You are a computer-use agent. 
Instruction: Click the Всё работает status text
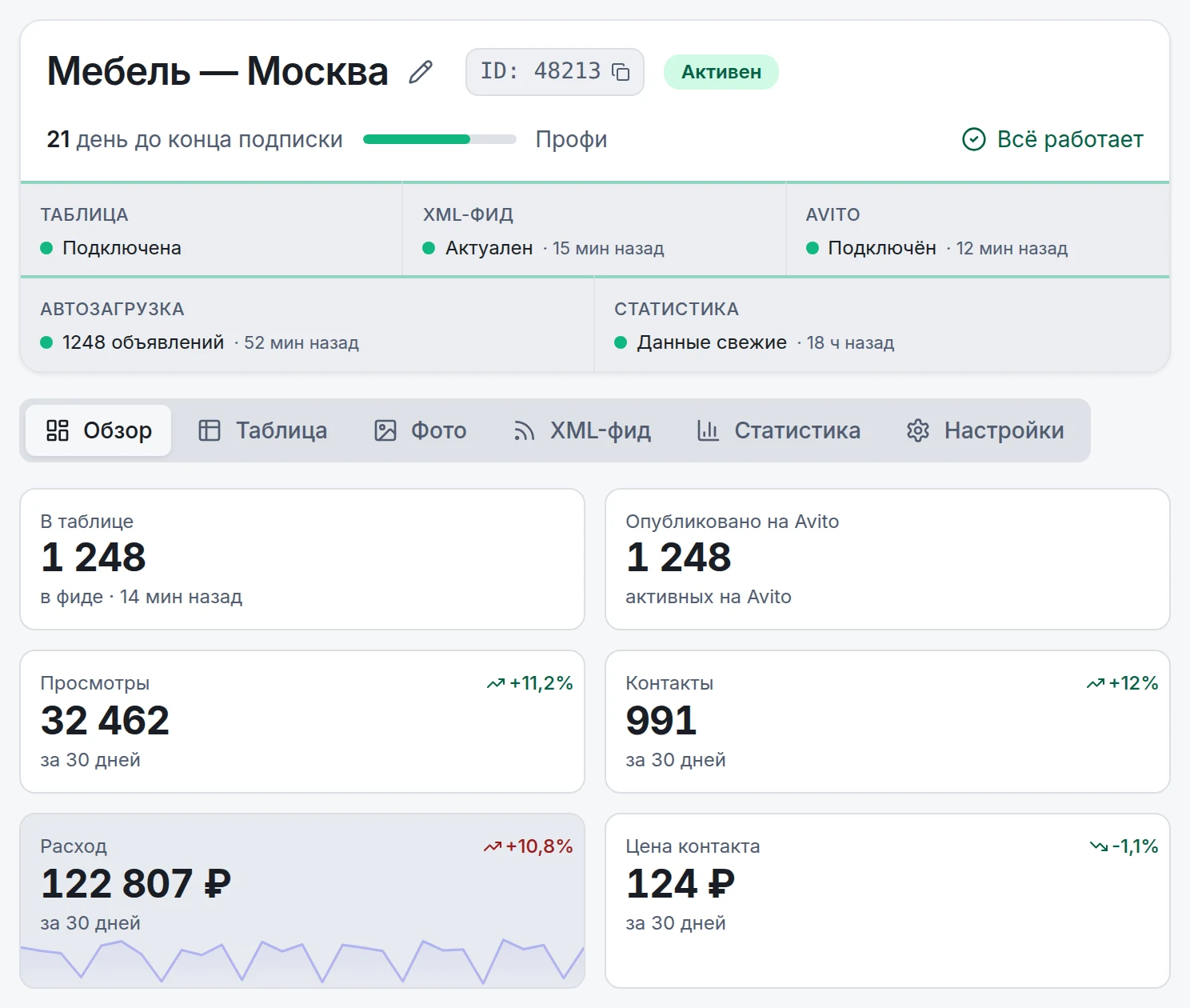1070,139
